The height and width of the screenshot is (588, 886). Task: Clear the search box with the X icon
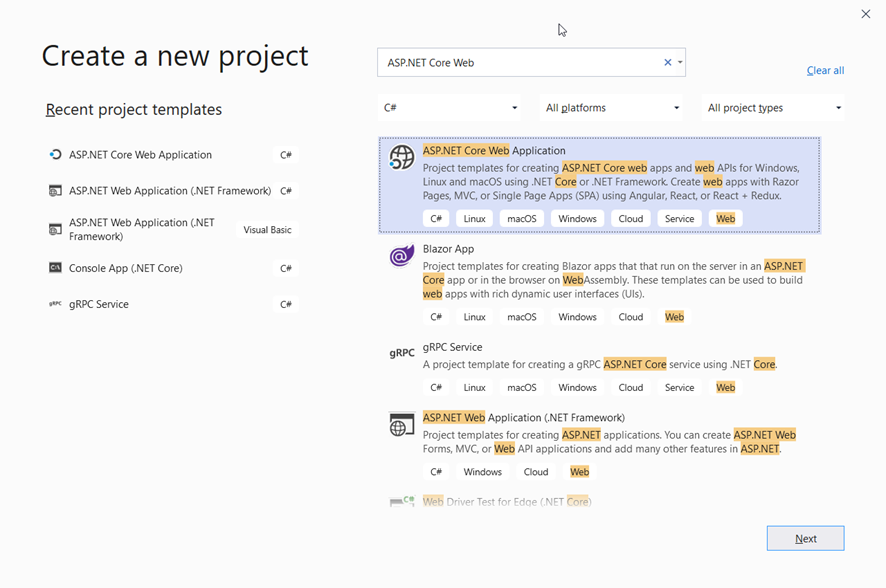667,62
